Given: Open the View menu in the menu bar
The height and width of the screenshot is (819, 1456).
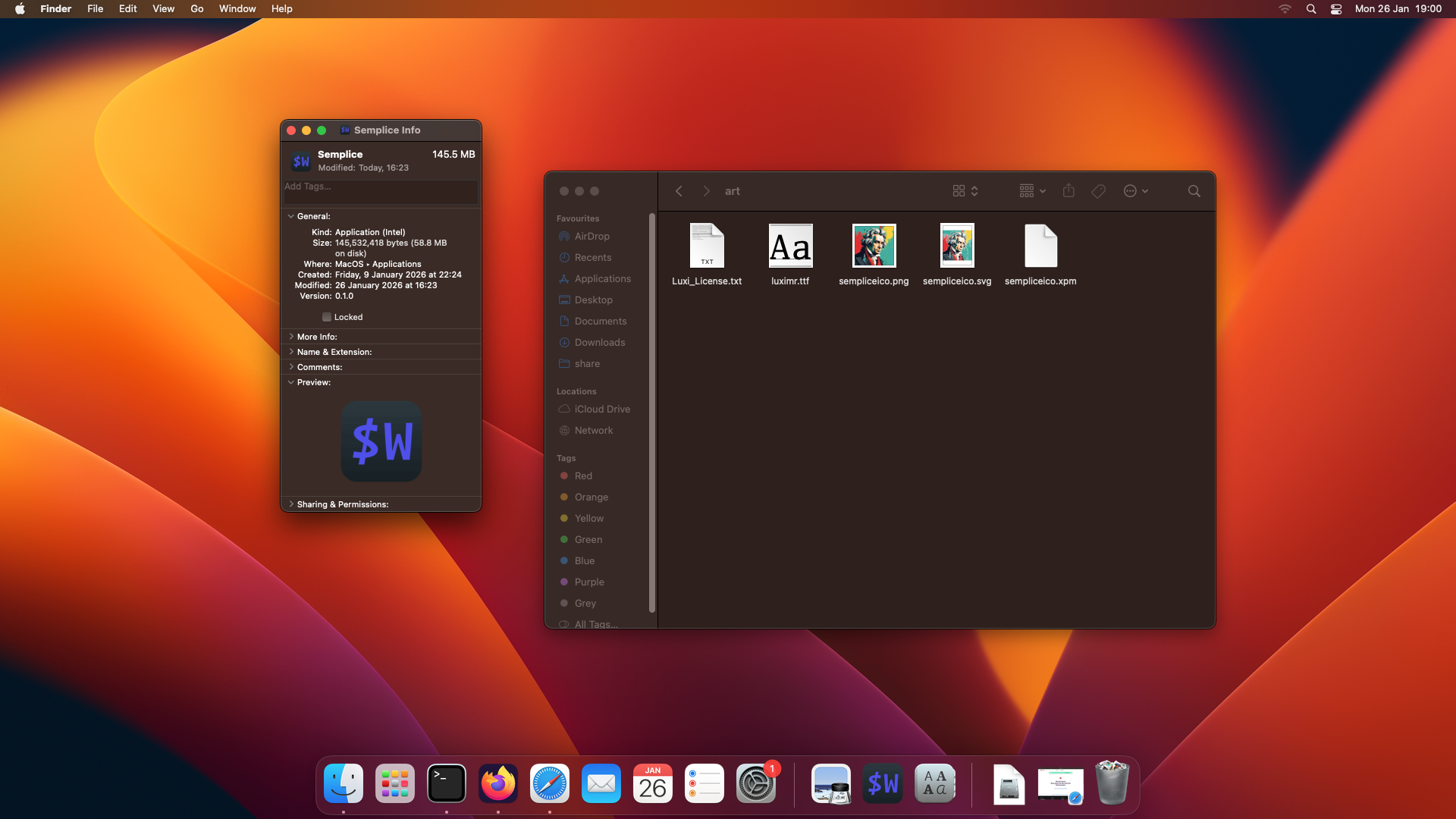Looking at the screenshot, I should [x=163, y=8].
